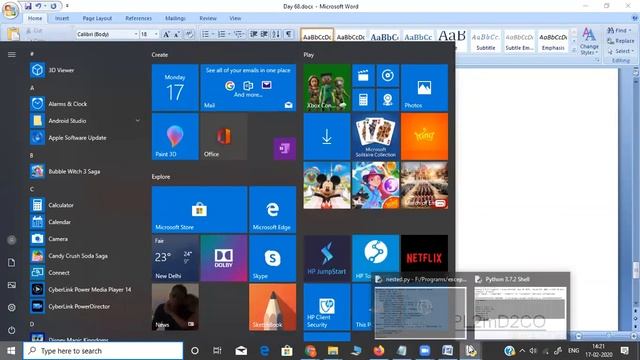
Task: Open the small OneNote tile
Action: coord(284,148)
